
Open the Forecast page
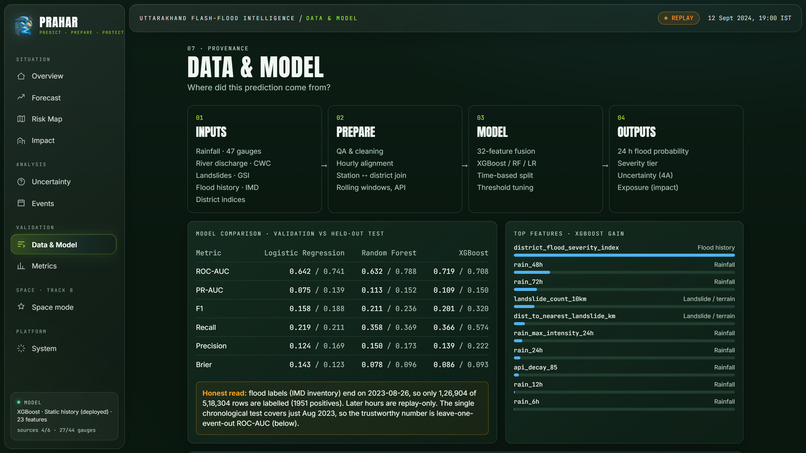point(63,98)
